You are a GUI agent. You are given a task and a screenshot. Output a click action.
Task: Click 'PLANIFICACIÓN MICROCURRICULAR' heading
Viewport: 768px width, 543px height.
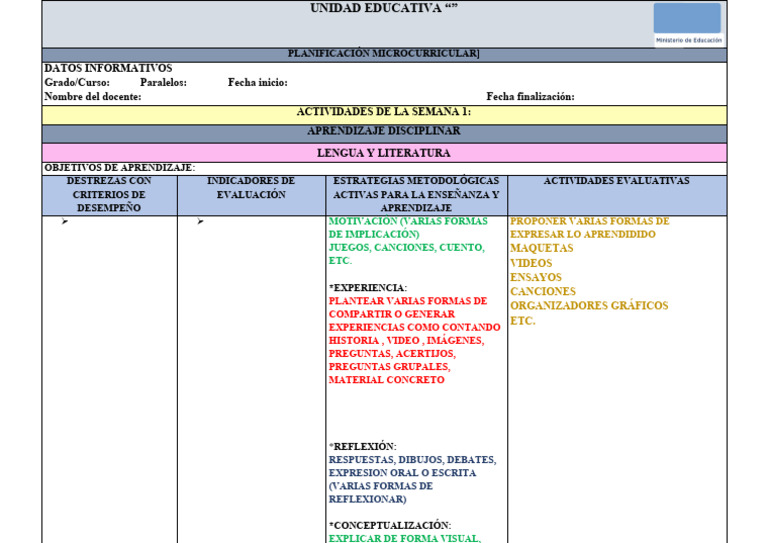tap(384, 53)
